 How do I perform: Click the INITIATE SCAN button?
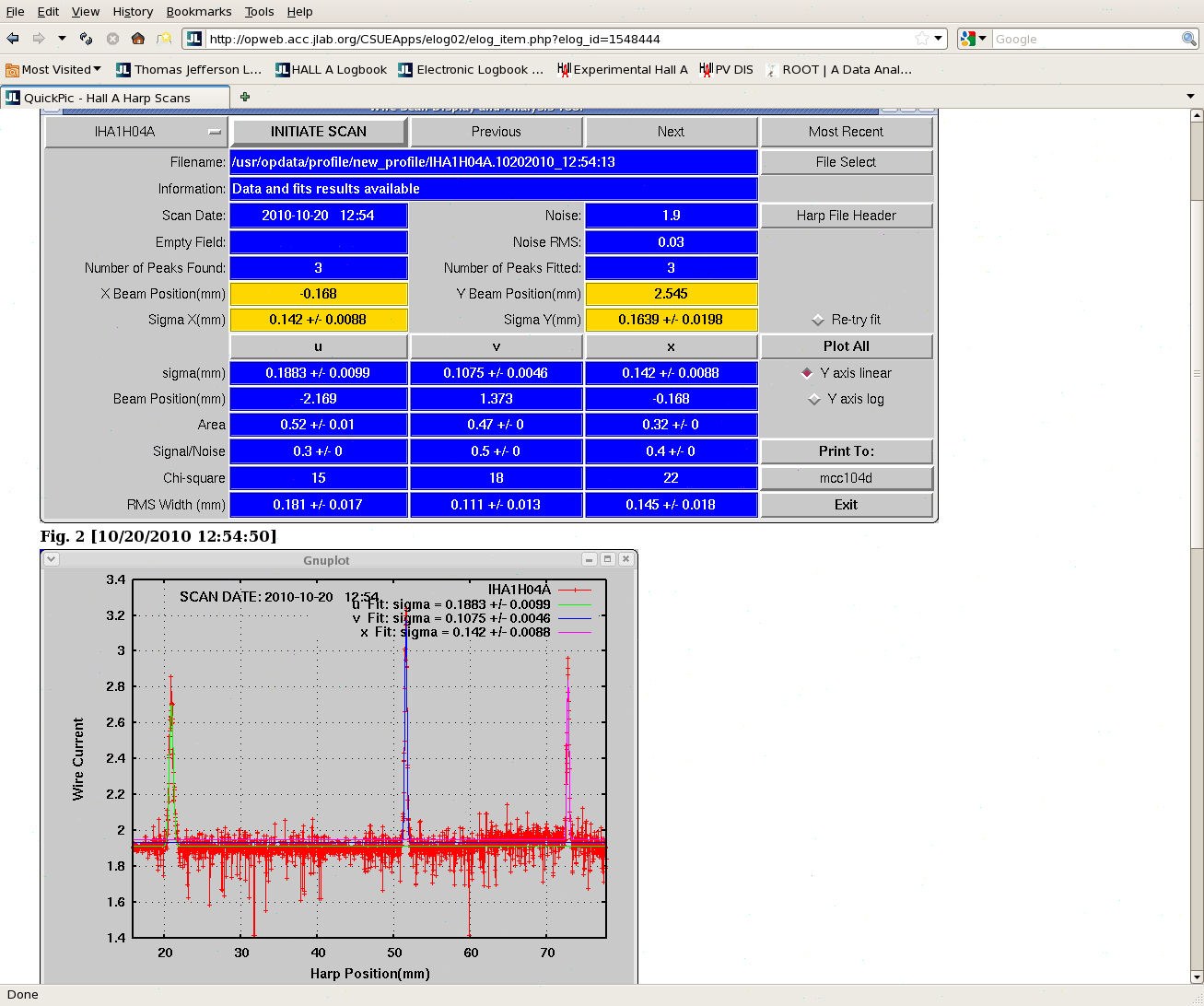[x=319, y=132]
